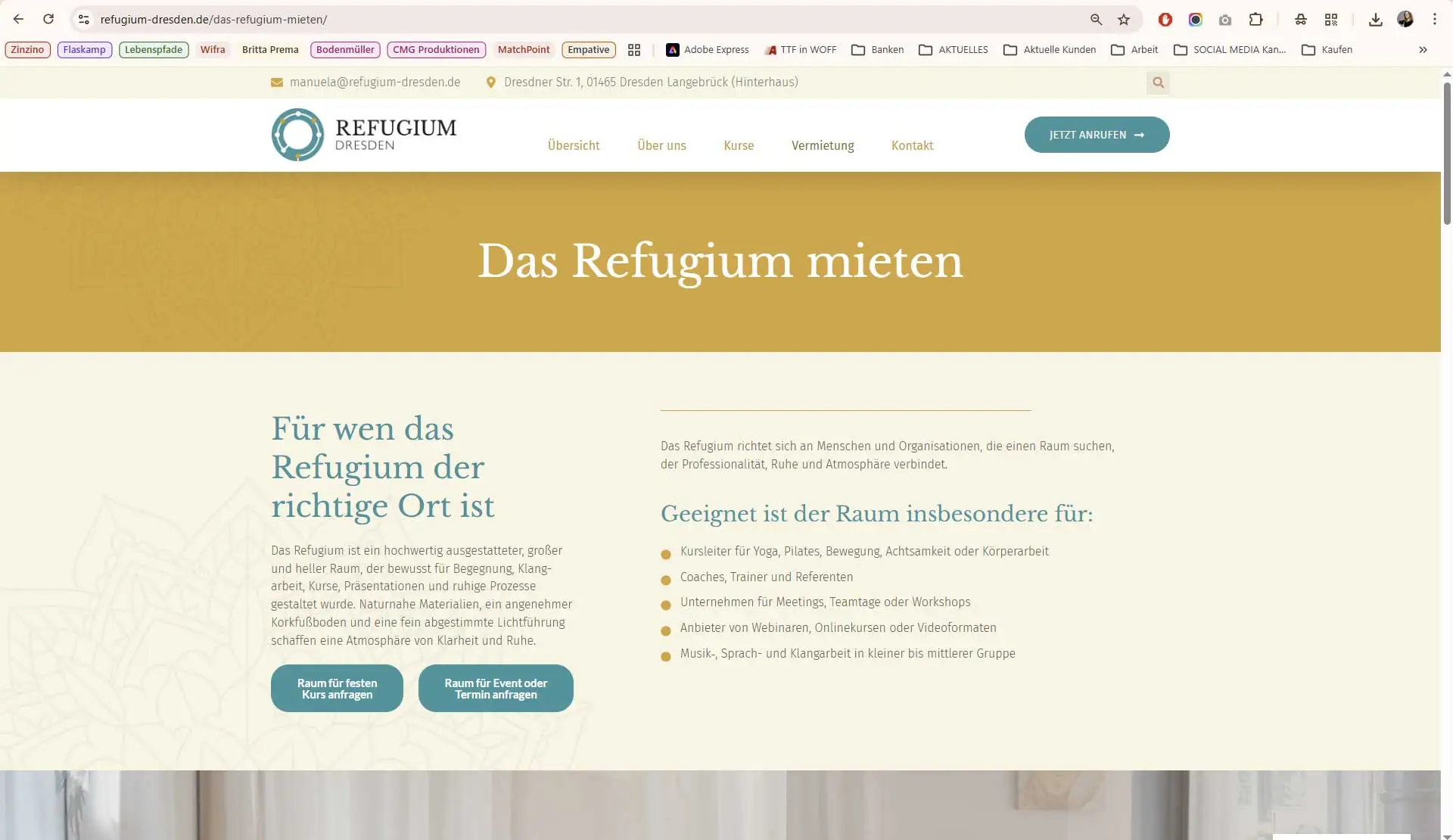This screenshot has height=840, width=1453.
Task: Open the Kurse menu item
Action: coord(739,145)
